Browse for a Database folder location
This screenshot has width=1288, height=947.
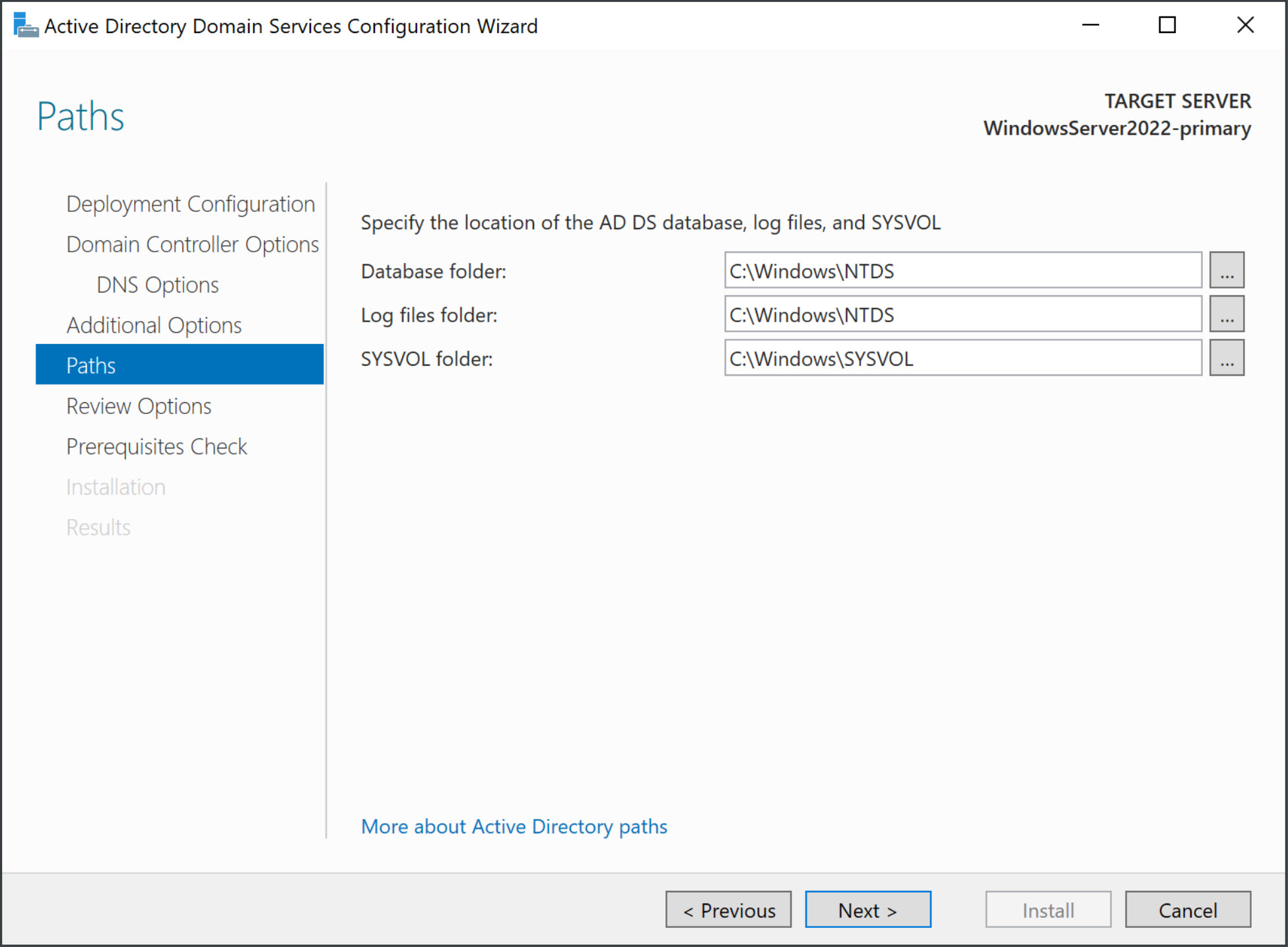click(1226, 270)
